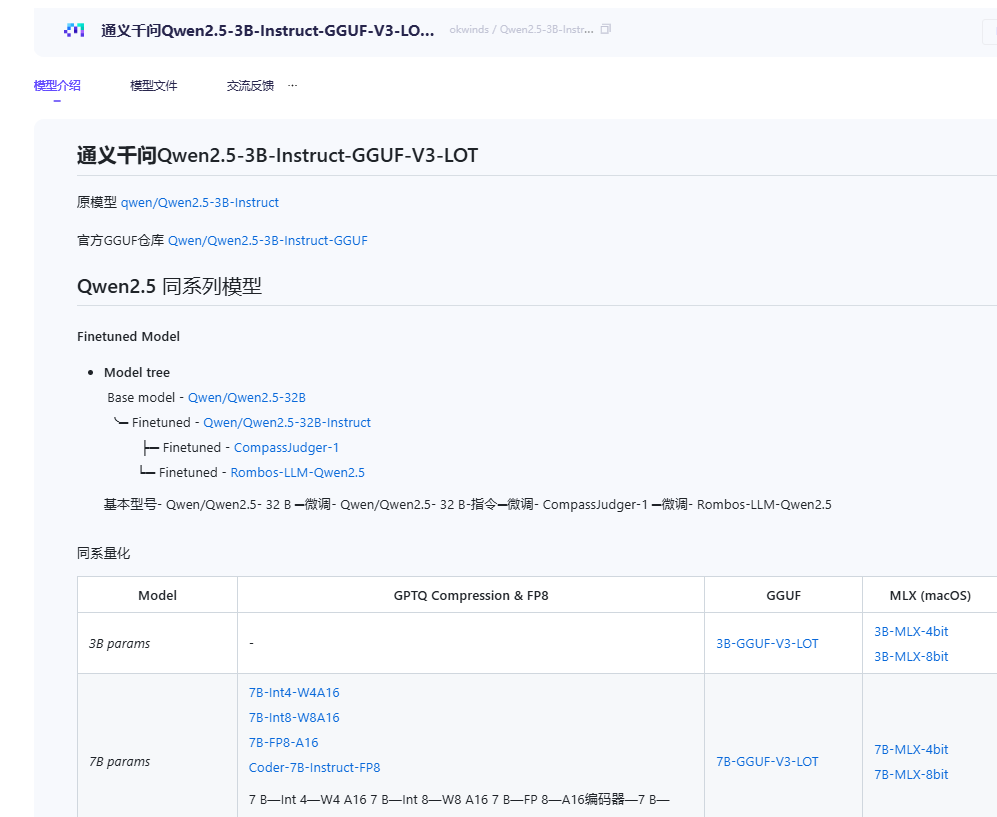997x817 pixels.
Task: Open the CompassJudger-1 link
Action: click(286, 448)
